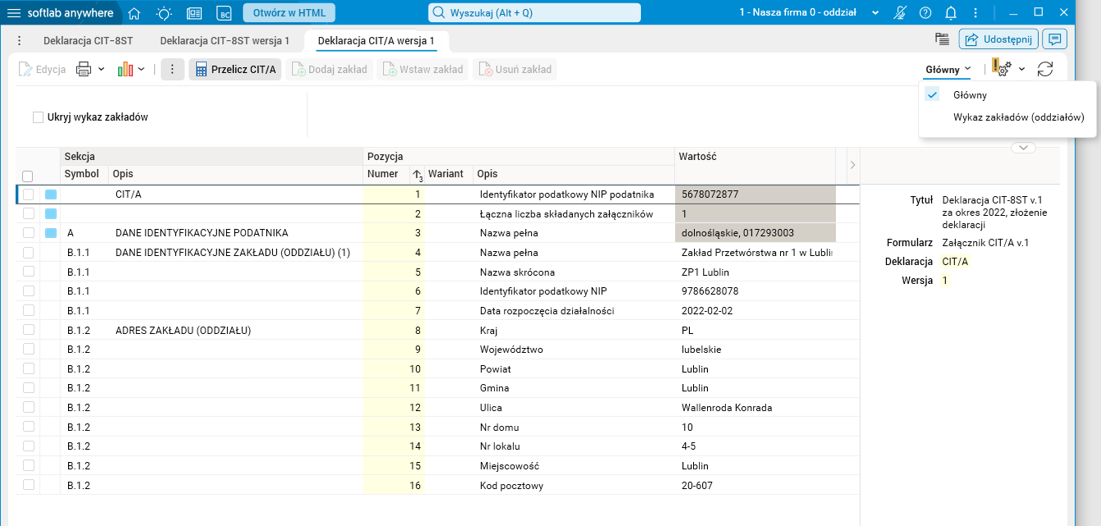Click the printer icon in toolbar
The height and width of the screenshot is (526, 1101).
click(84, 69)
